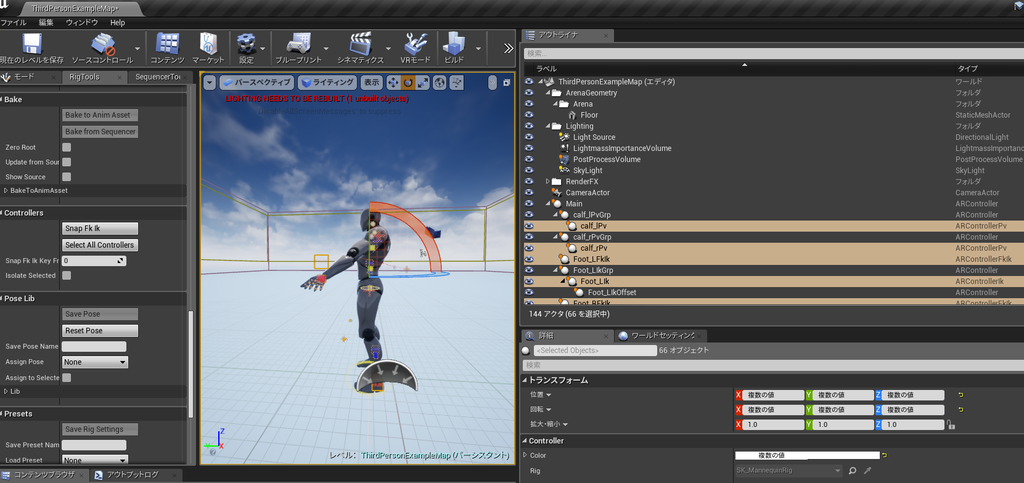The height and width of the screenshot is (483, 1024).
Task: Reset Location to default yellow arrow
Action: click(961, 395)
